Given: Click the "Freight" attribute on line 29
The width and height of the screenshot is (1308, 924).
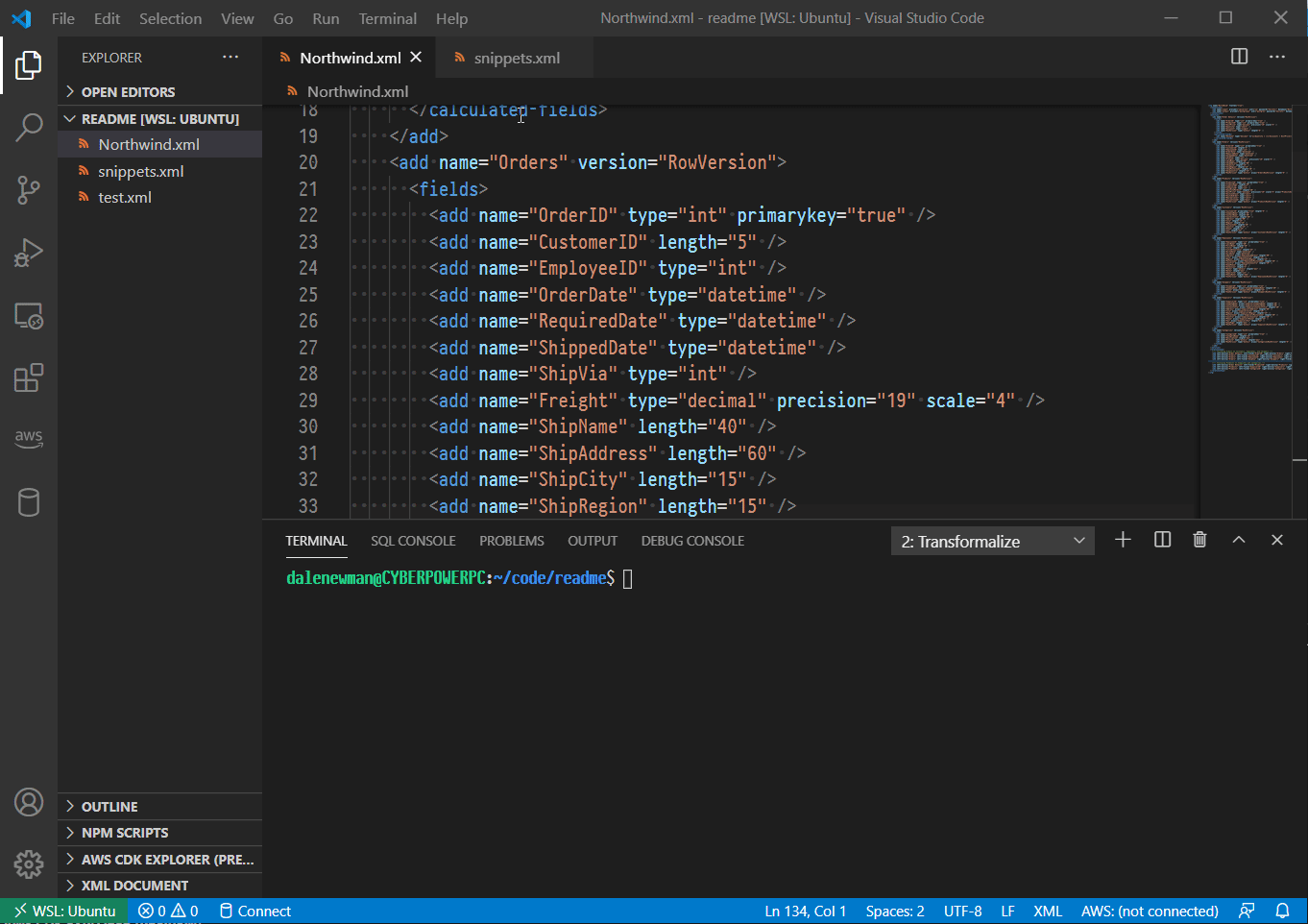Looking at the screenshot, I should tap(573, 401).
